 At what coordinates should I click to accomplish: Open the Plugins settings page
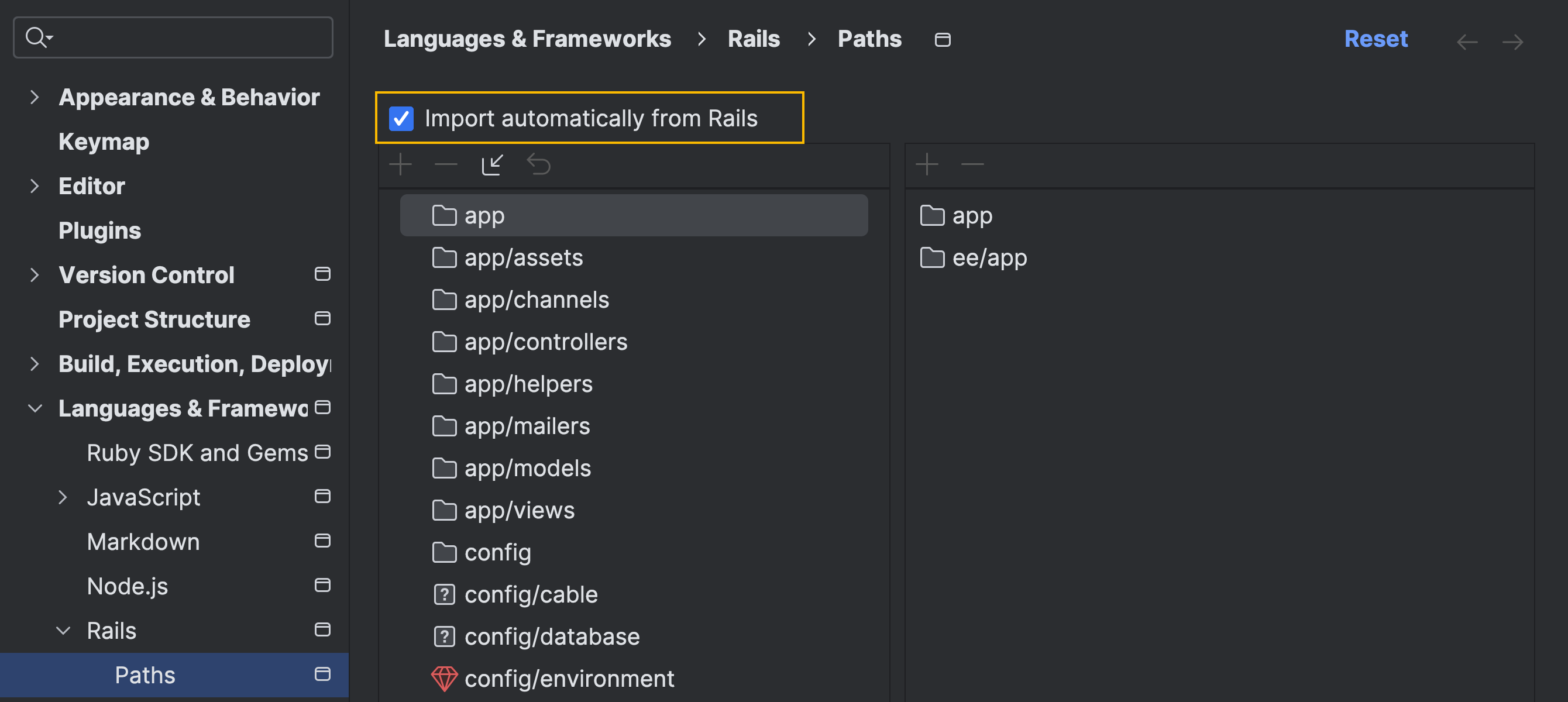[x=100, y=230]
